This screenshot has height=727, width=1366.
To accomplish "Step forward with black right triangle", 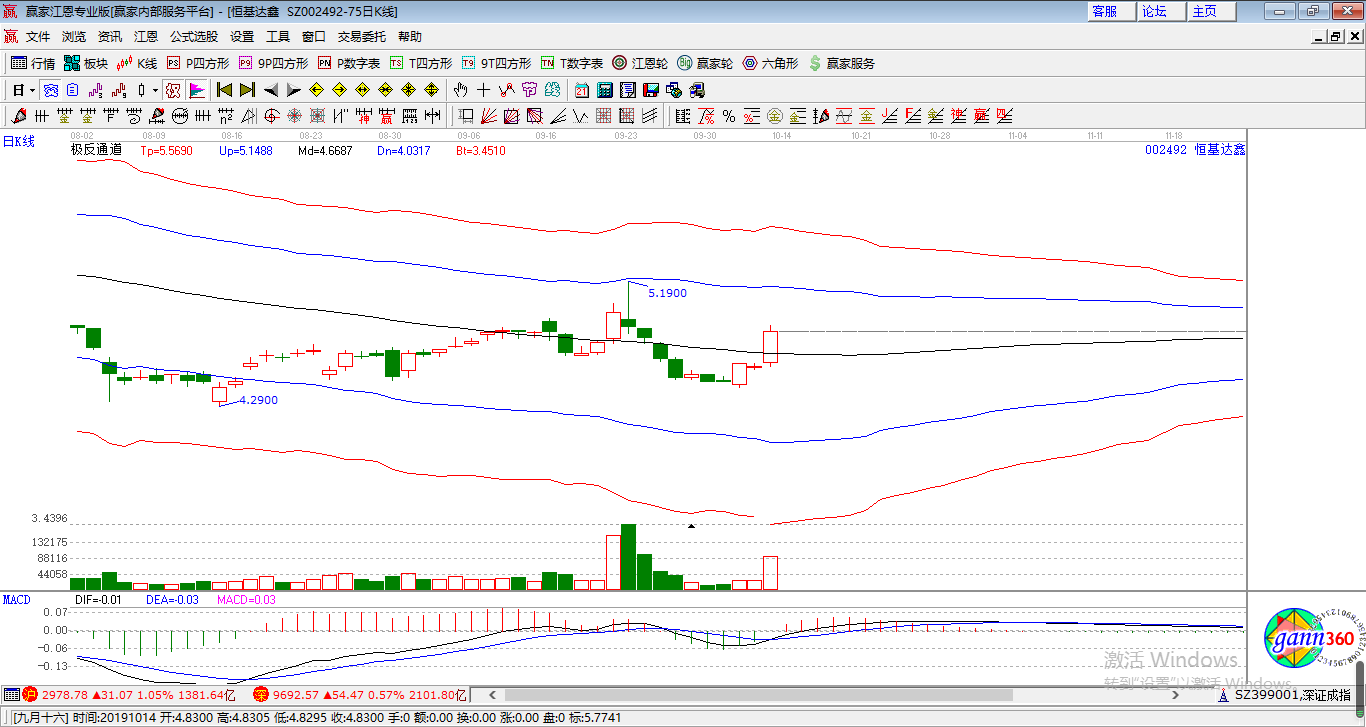I will point(294,90).
